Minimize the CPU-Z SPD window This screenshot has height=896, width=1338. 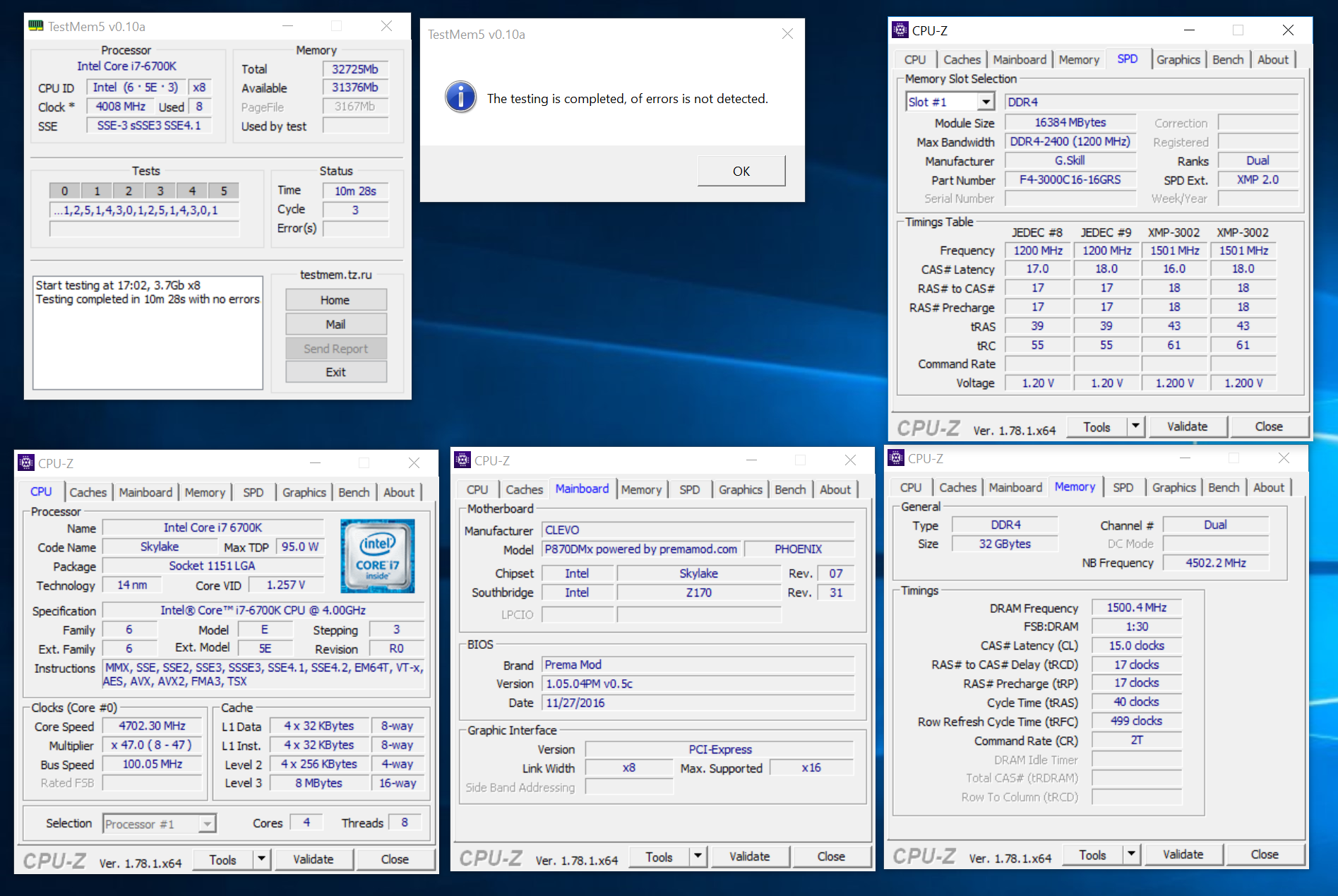coord(1189,30)
